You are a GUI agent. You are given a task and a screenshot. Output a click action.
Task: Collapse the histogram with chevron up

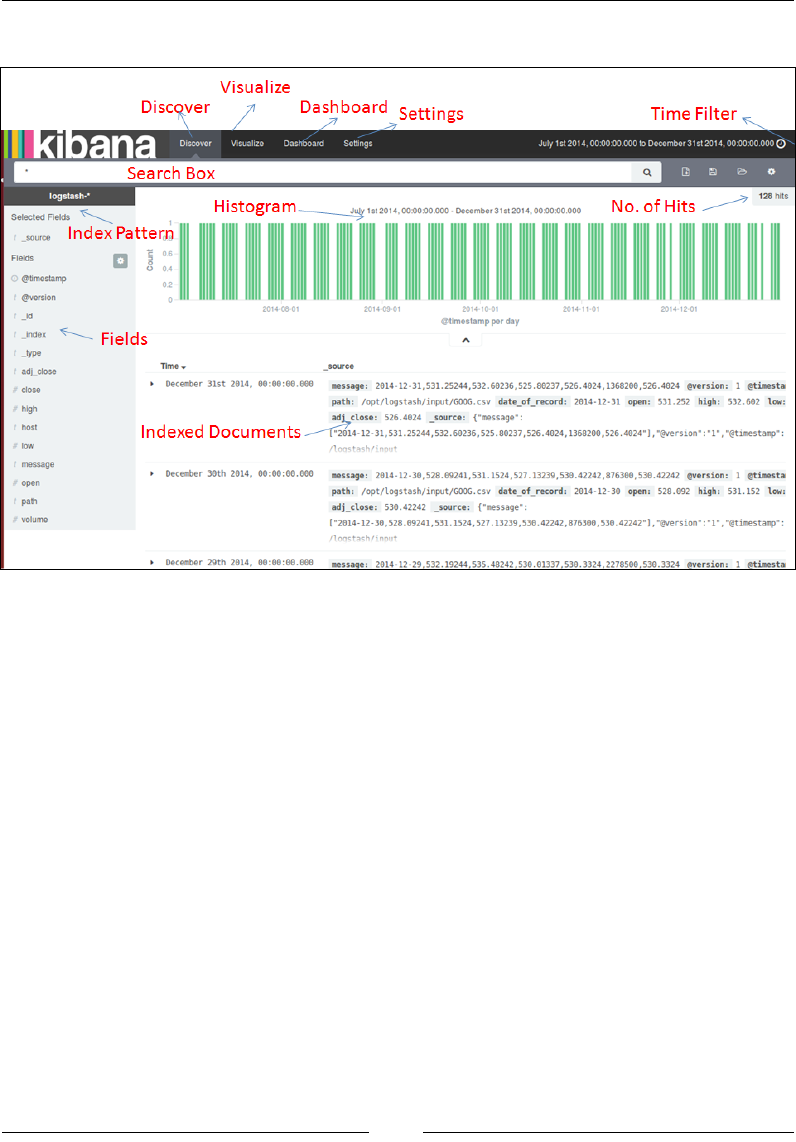466,340
